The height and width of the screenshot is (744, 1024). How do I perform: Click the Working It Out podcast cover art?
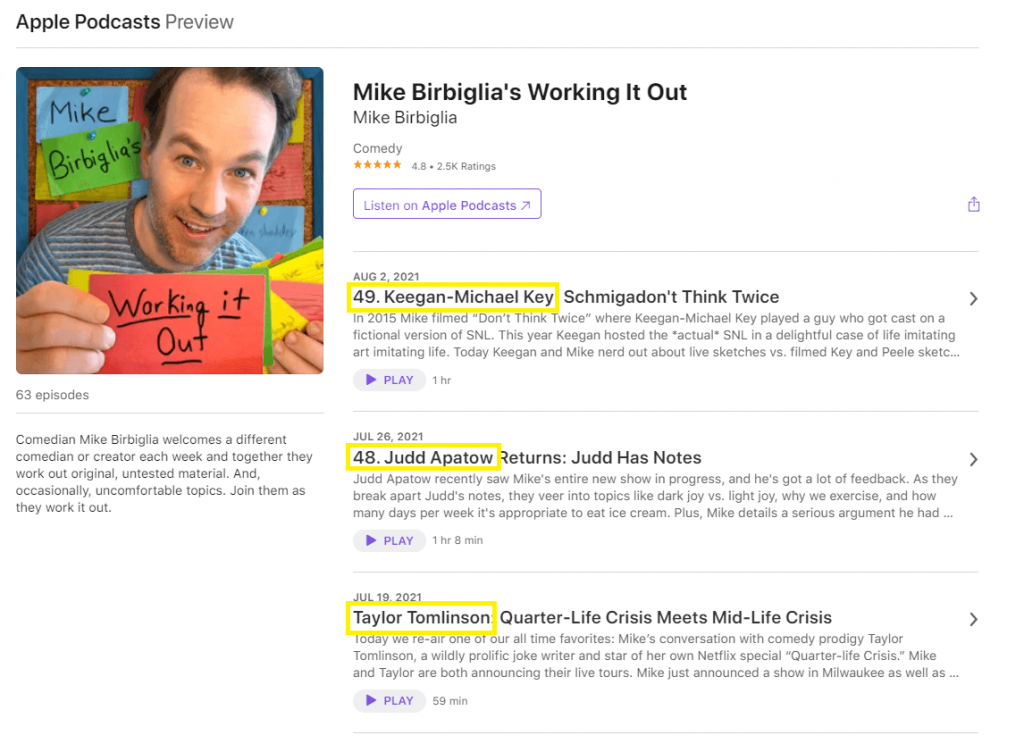click(x=170, y=221)
